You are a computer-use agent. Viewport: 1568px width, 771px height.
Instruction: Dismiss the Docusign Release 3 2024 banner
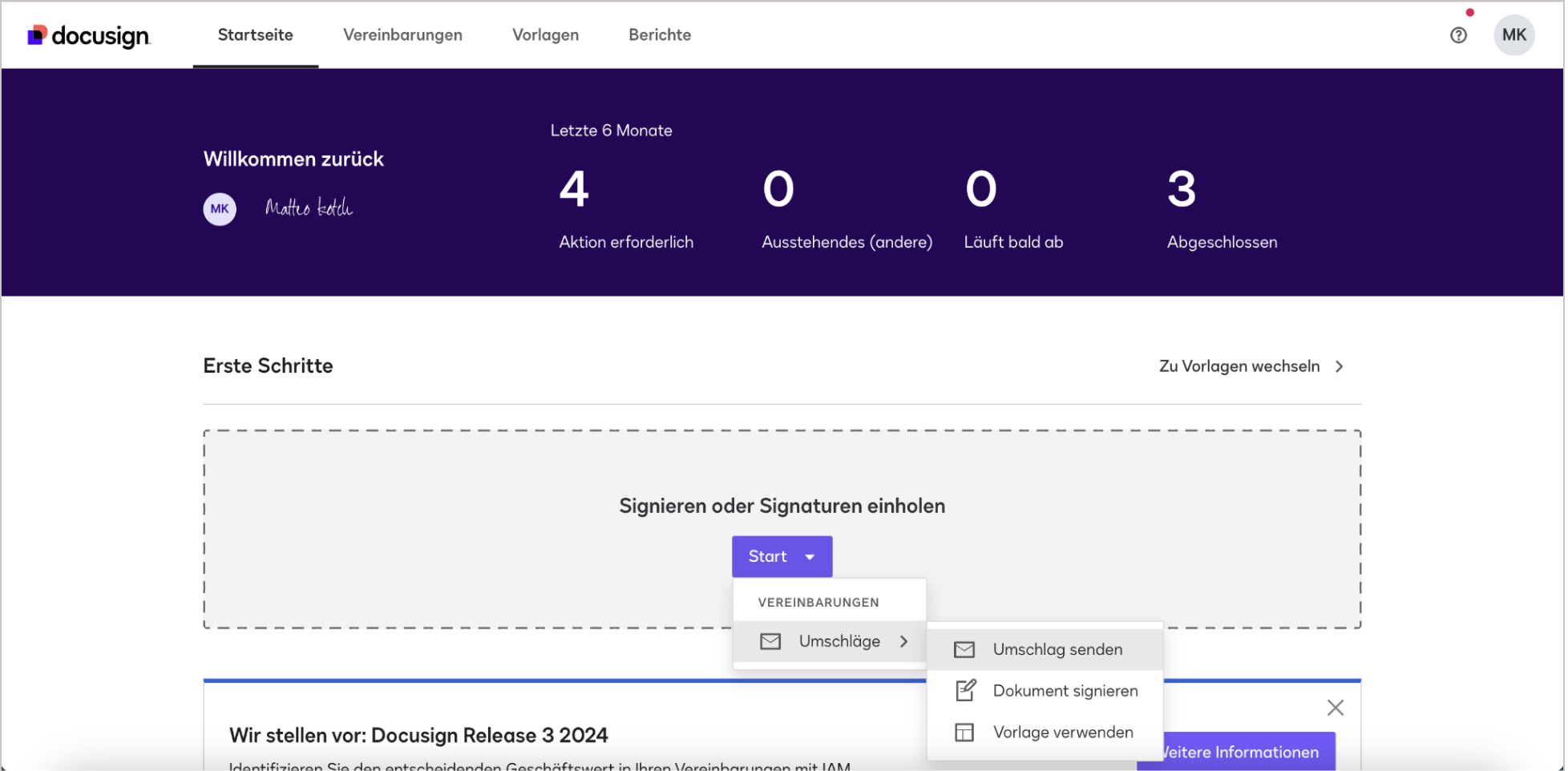1335,708
